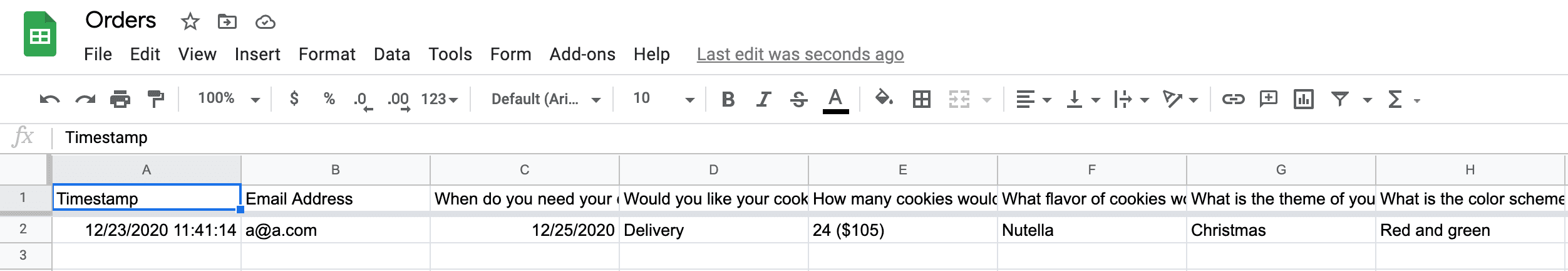Star the Orders document
This screenshot has width=1568, height=271.
(x=190, y=23)
